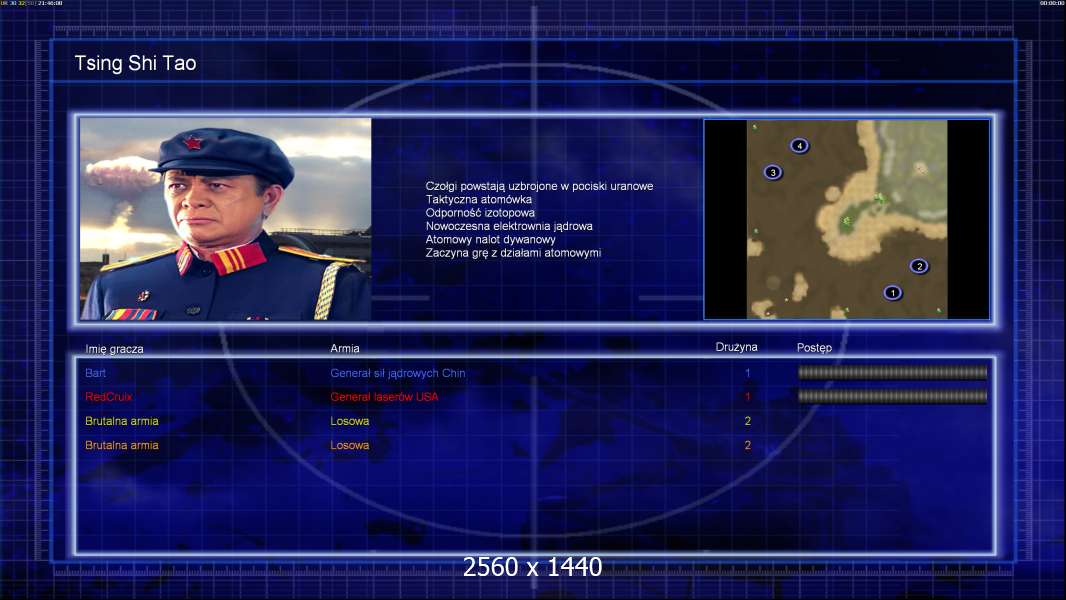This screenshot has height=600, width=1066.
Task: Click RedCruix's loading progress bar
Action: pyautogui.click(x=892, y=397)
